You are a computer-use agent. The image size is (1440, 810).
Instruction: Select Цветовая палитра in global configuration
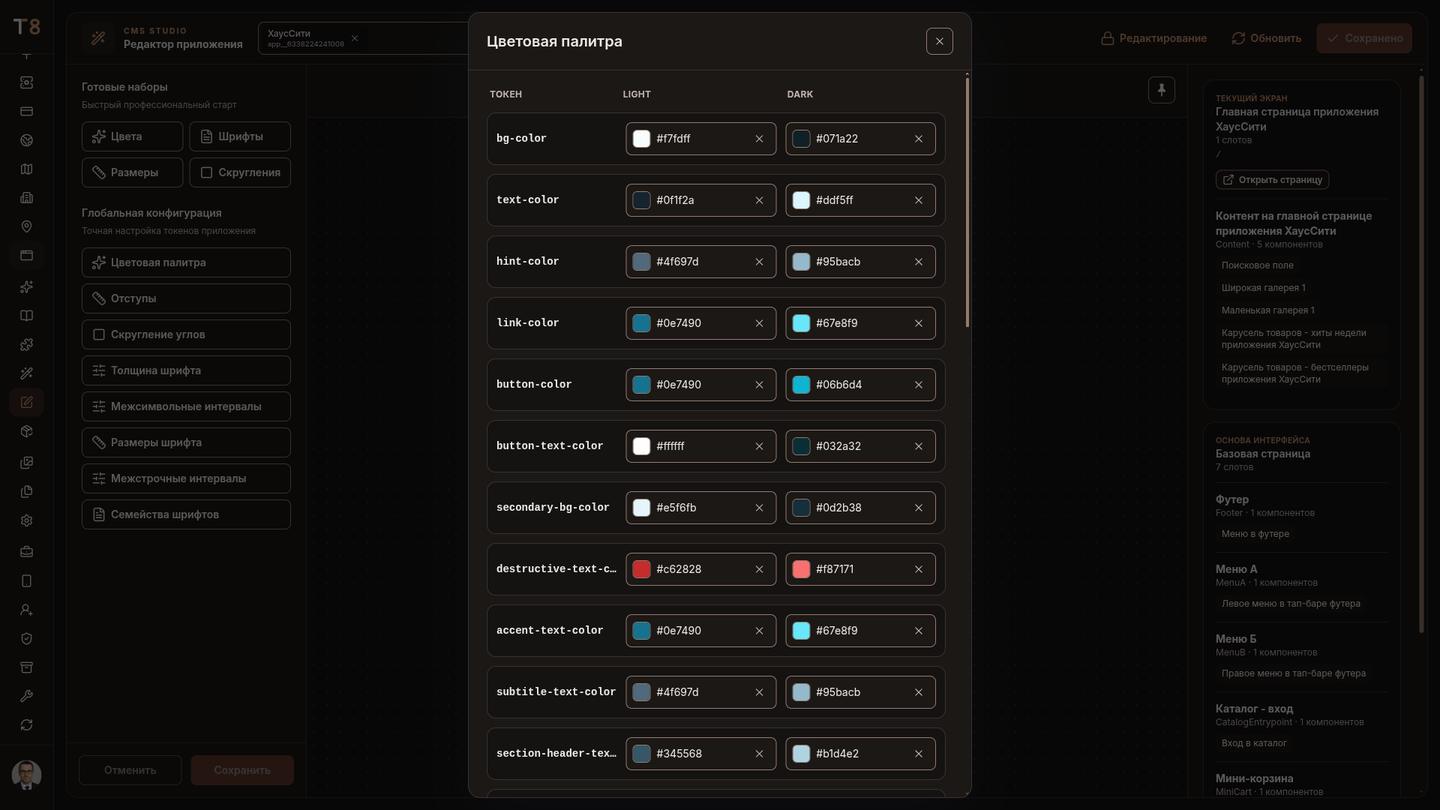[x=186, y=263]
